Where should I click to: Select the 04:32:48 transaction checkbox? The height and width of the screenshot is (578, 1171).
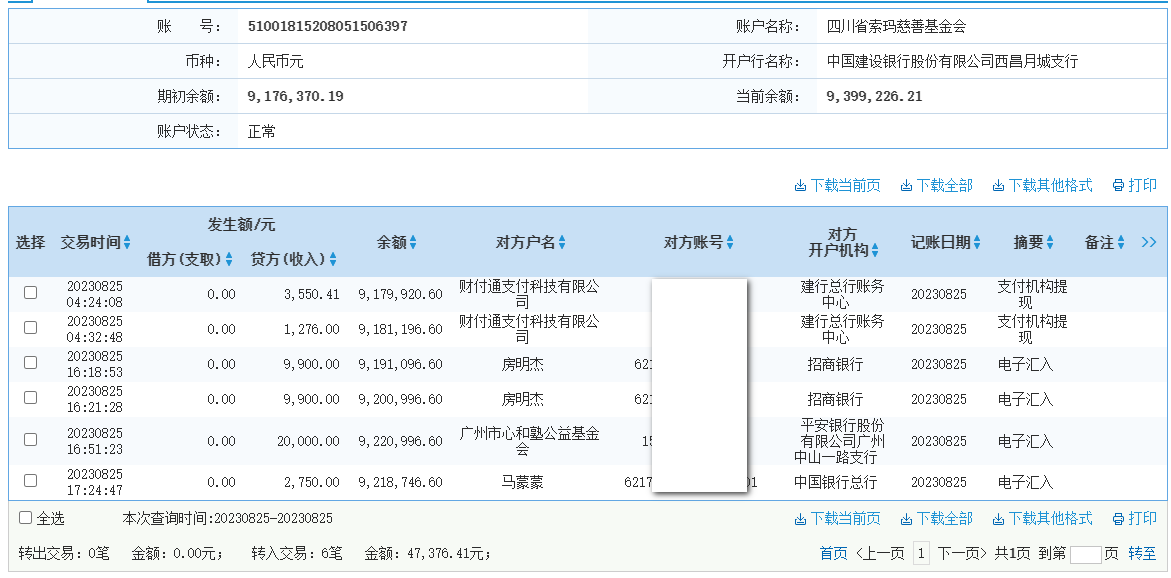(31, 328)
